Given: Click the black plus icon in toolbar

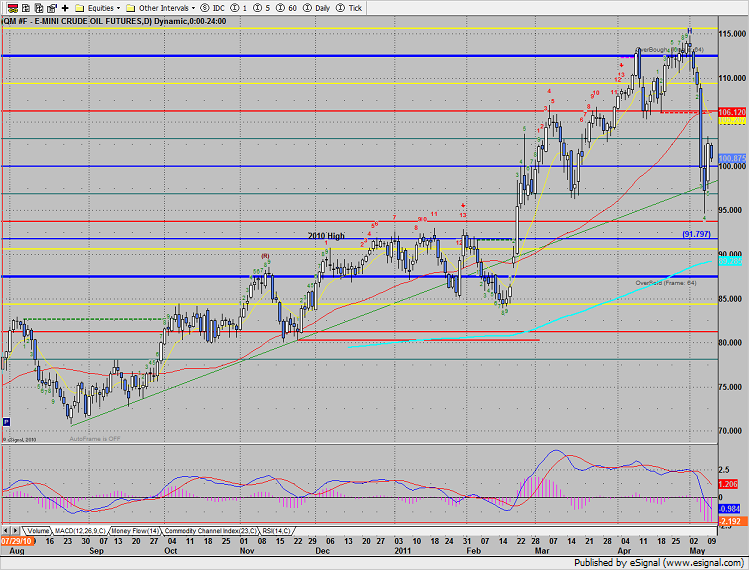Looking at the screenshot, I should pyautogui.click(x=65, y=8).
